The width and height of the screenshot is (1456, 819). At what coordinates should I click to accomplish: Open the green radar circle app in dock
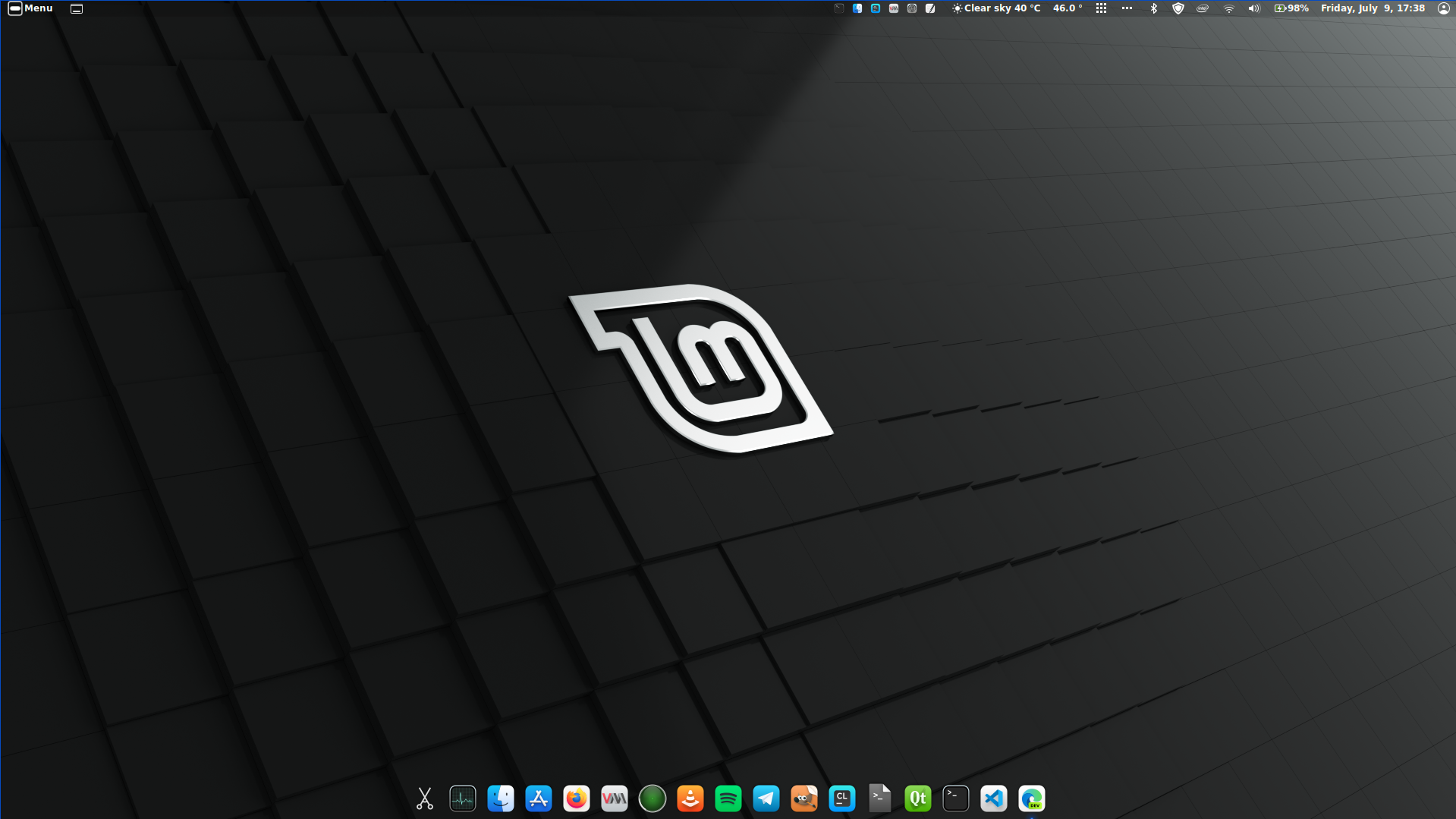click(653, 799)
